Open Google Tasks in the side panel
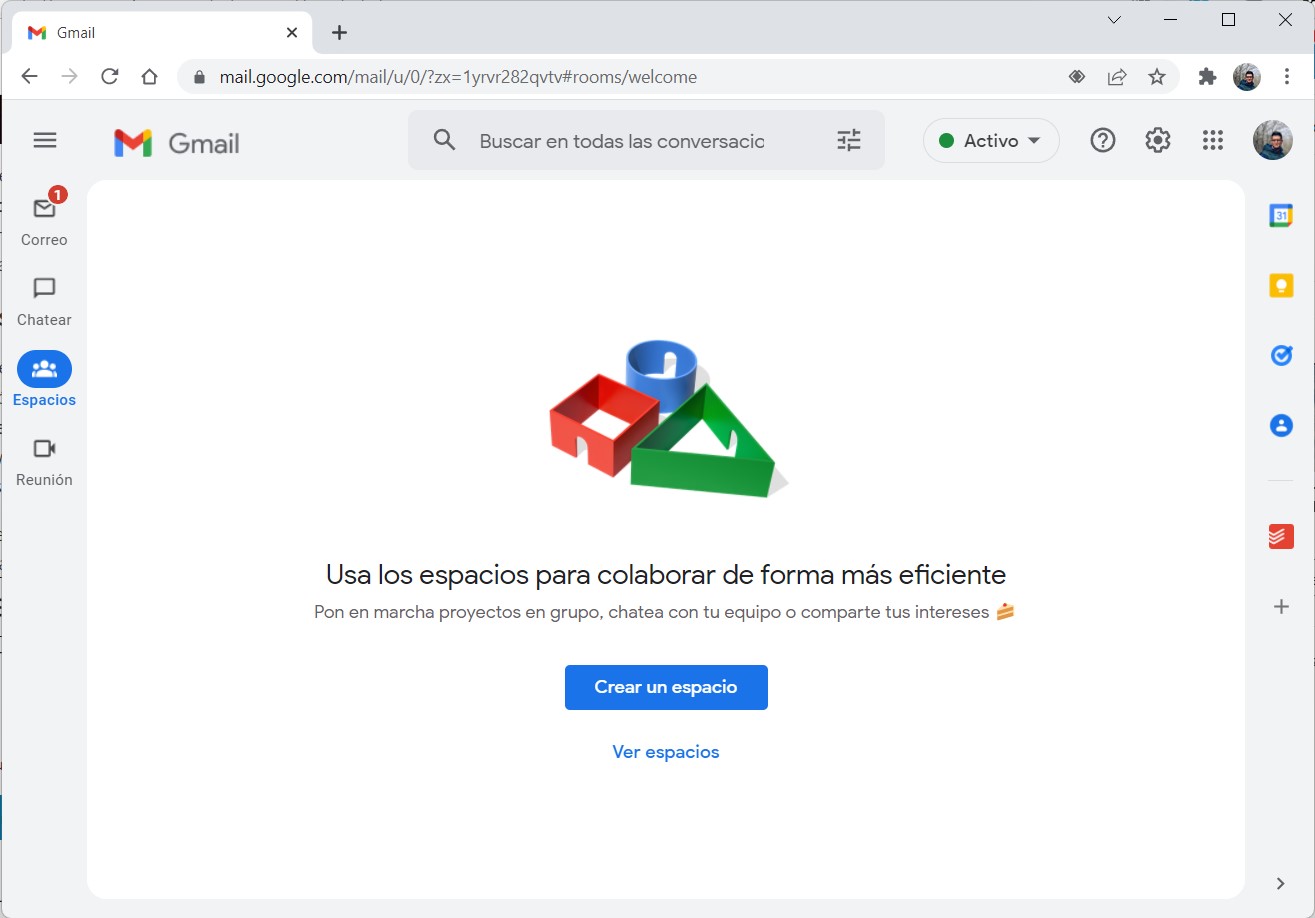Viewport: 1315px width, 918px height. 1281,355
